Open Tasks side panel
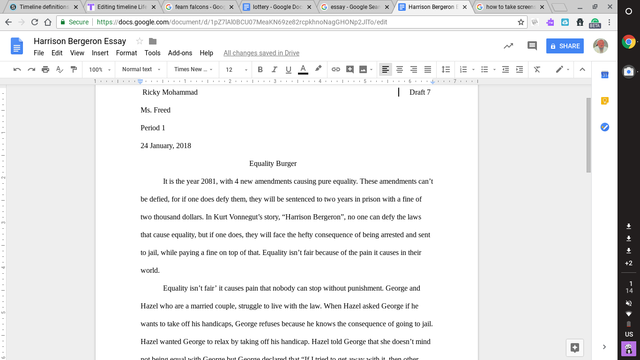This screenshot has width=640, height=360. [605, 127]
